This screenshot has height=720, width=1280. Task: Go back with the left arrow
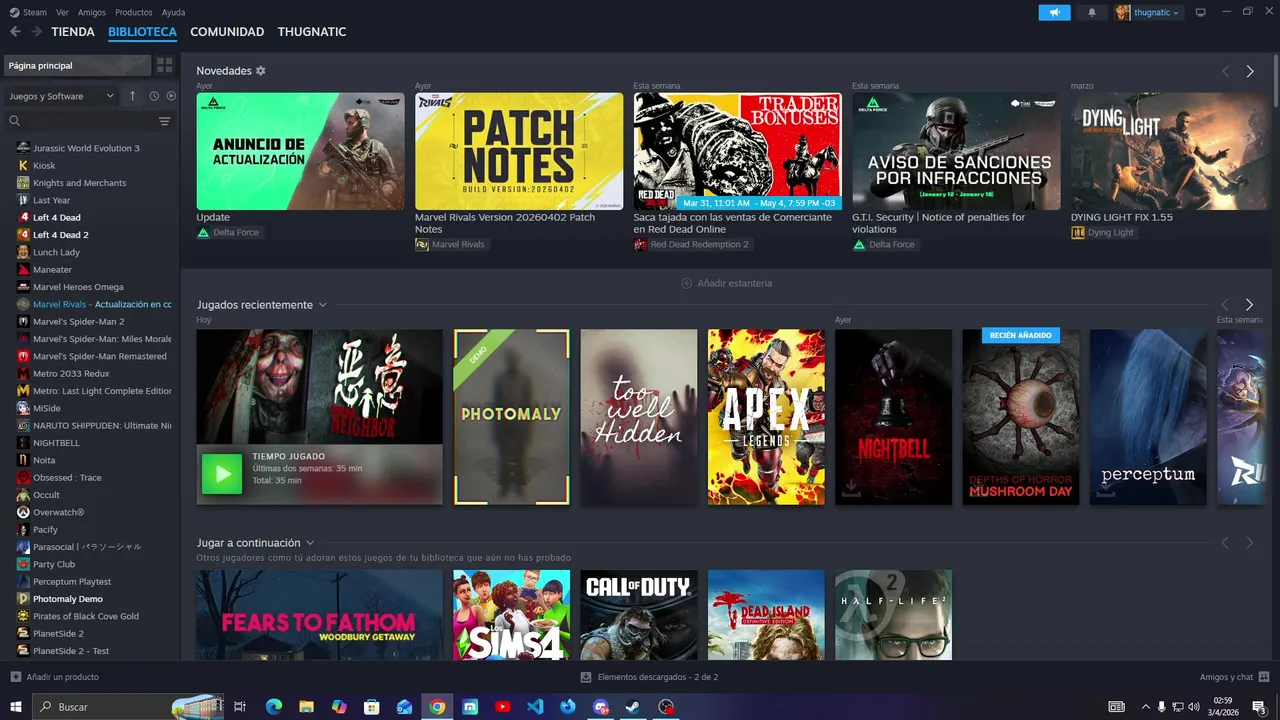tap(15, 32)
